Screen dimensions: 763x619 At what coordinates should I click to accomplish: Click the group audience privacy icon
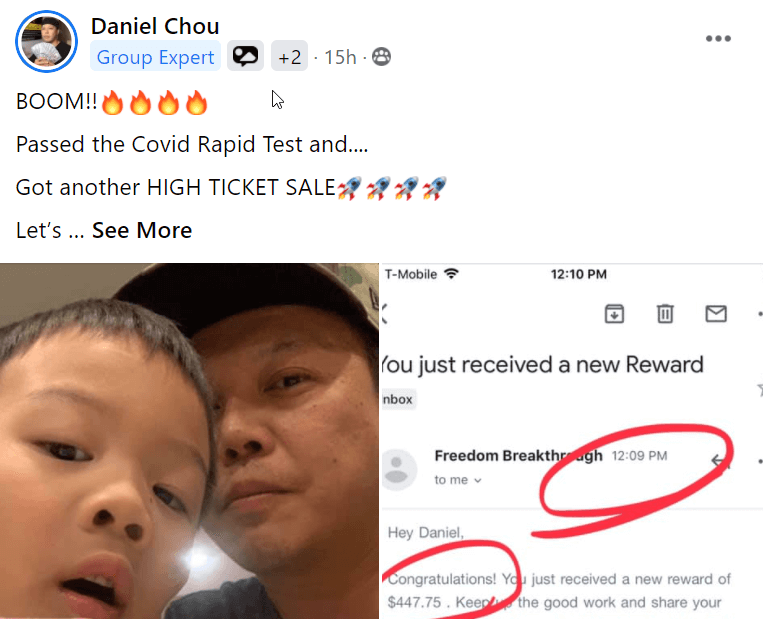click(x=382, y=56)
